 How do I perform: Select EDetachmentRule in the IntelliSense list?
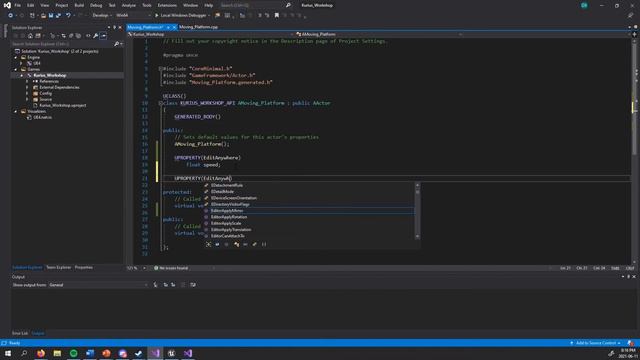click(x=309, y=185)
